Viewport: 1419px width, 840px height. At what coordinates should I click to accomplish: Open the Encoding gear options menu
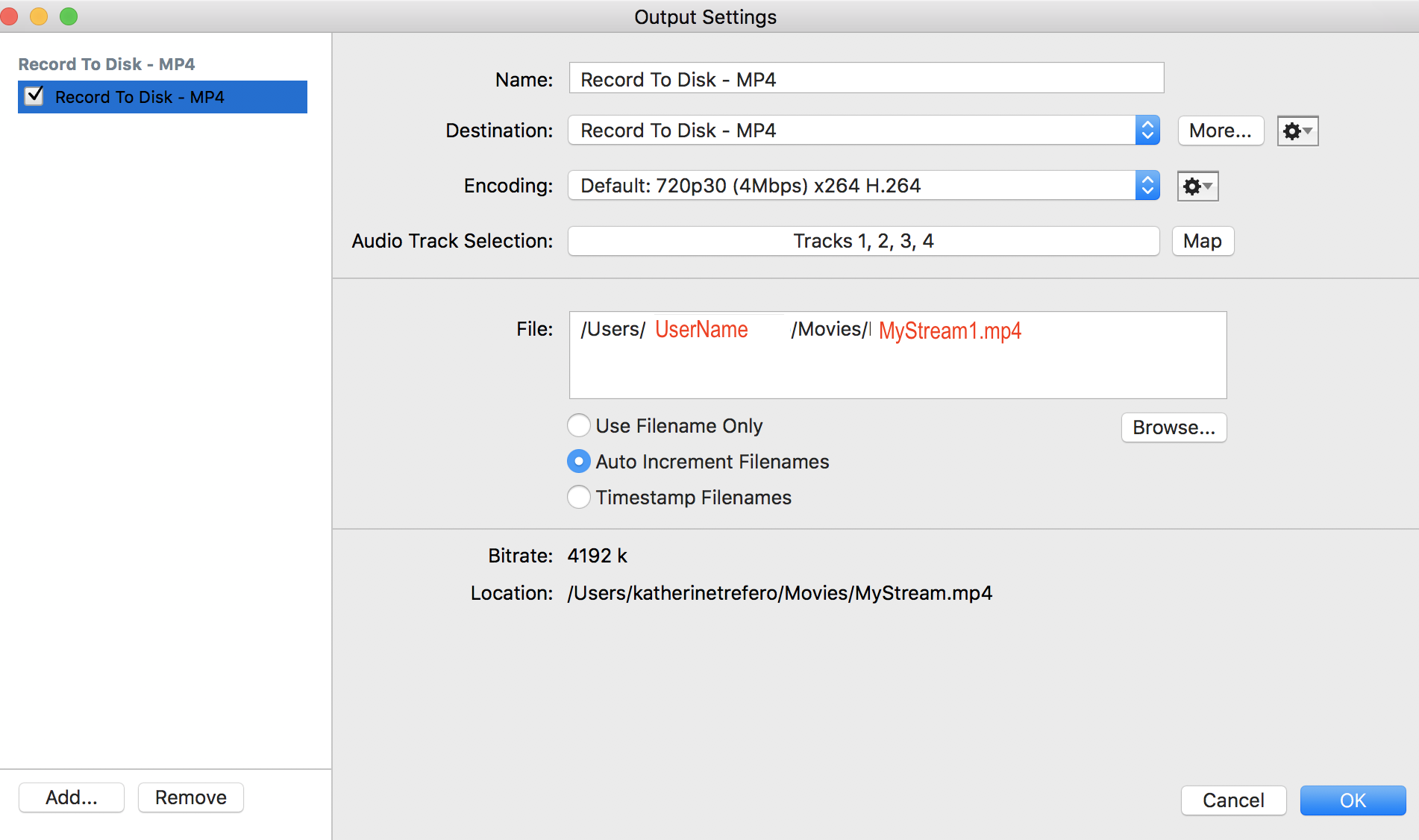(1197, 187)
